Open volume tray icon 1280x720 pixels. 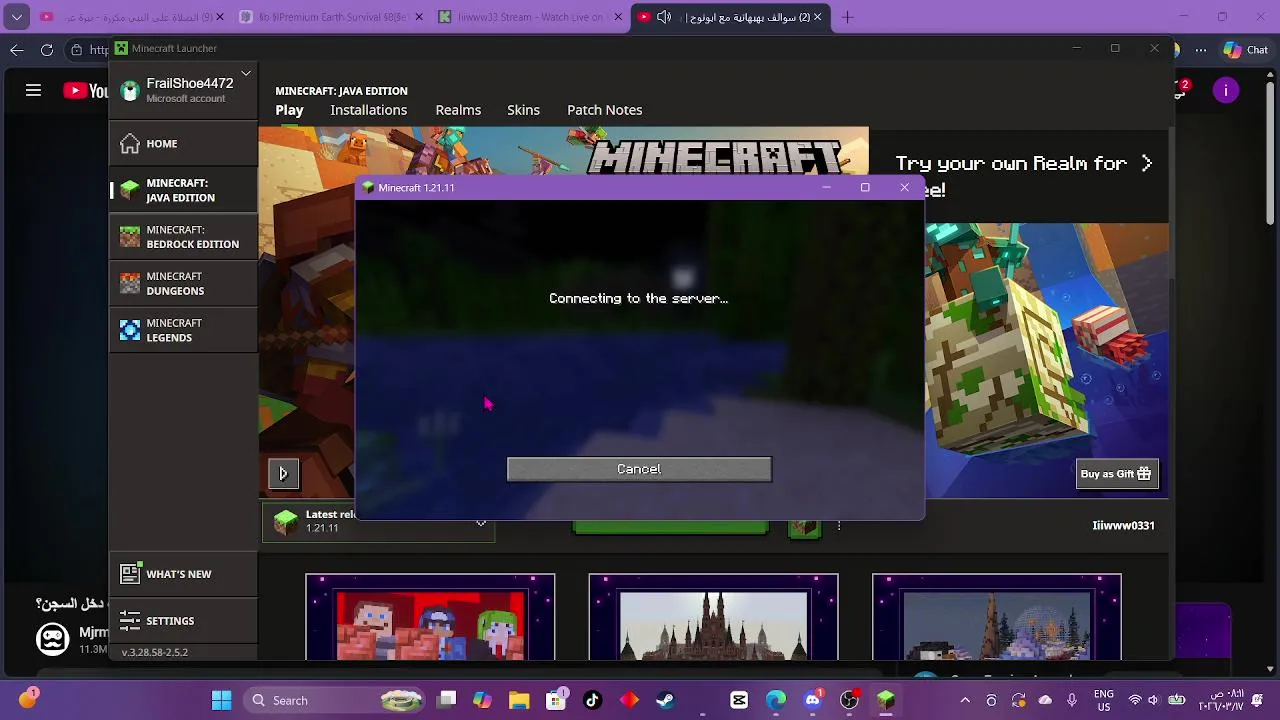point(1153,700)
